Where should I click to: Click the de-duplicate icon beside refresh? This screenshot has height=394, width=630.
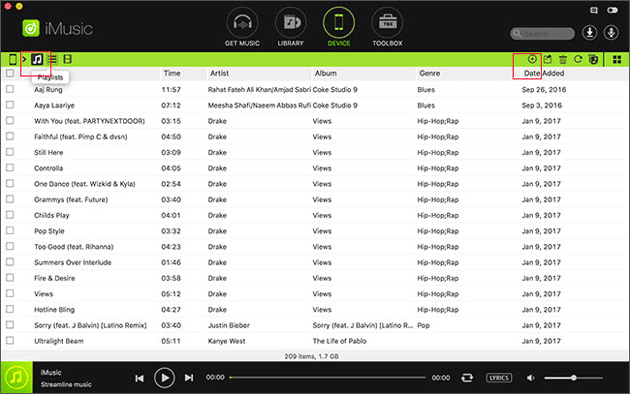click(593, 59)
